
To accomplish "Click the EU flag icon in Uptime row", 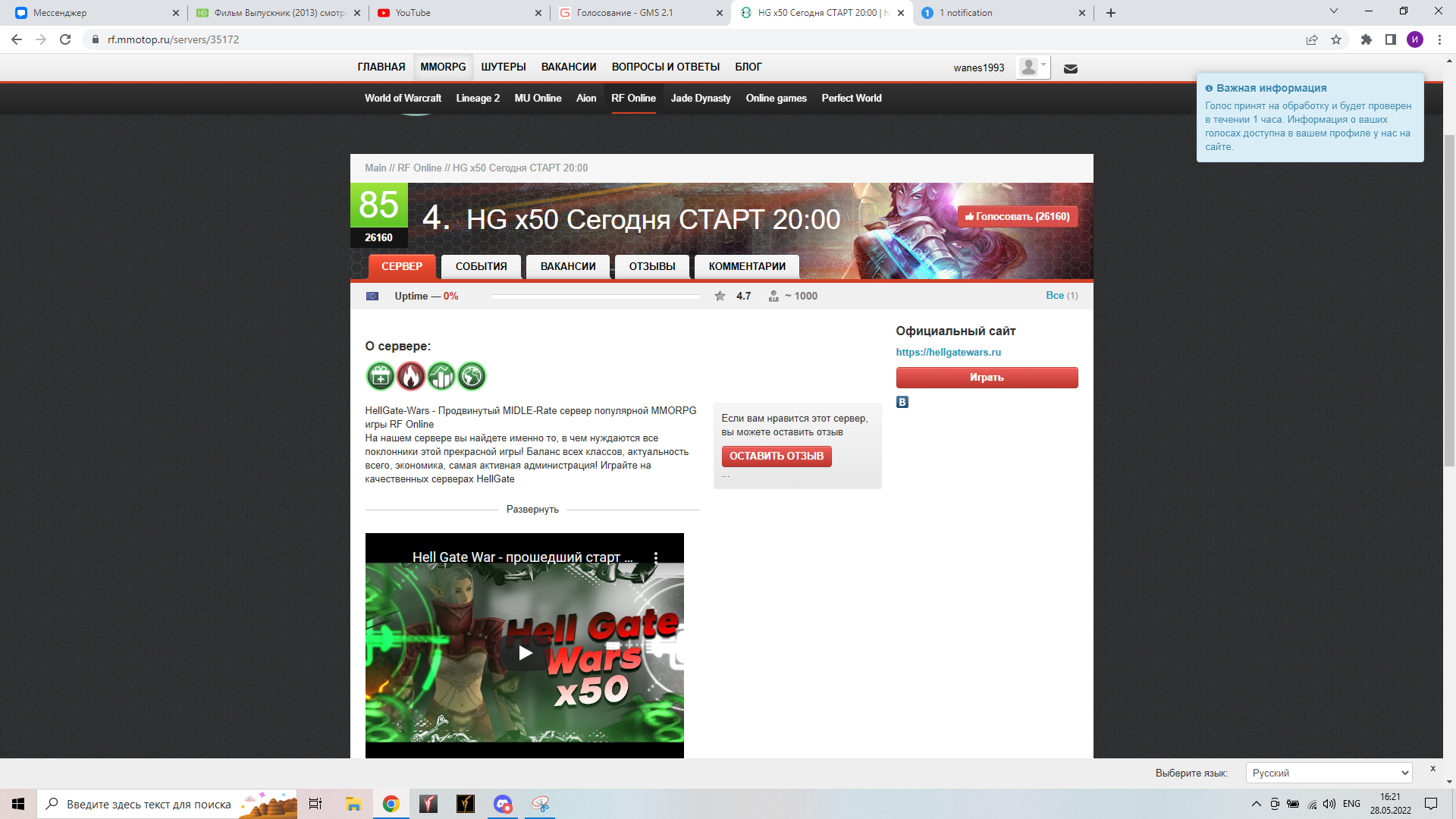I will coord(372,296).
